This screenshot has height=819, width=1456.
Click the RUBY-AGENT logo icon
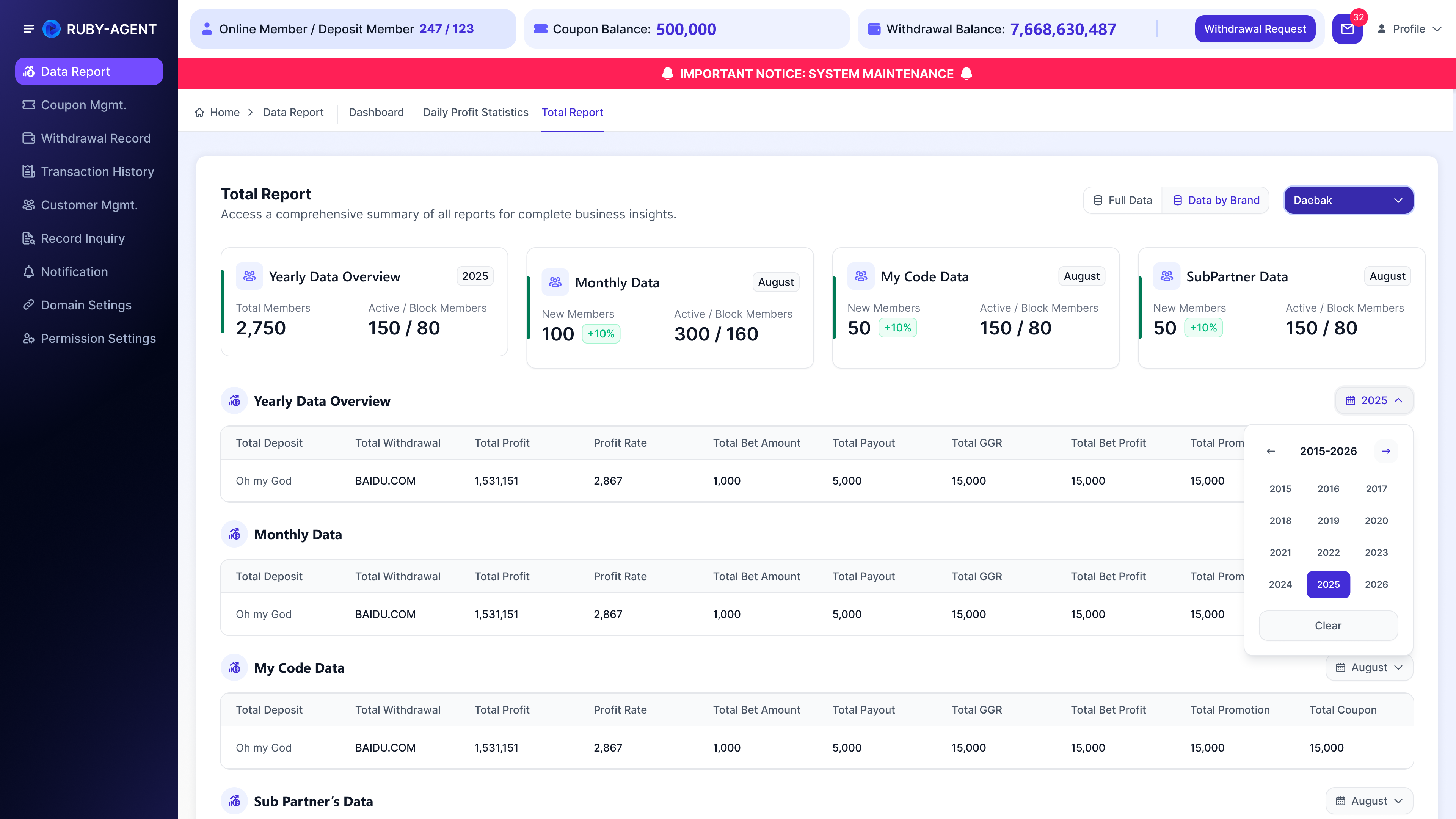pos(52,29)
